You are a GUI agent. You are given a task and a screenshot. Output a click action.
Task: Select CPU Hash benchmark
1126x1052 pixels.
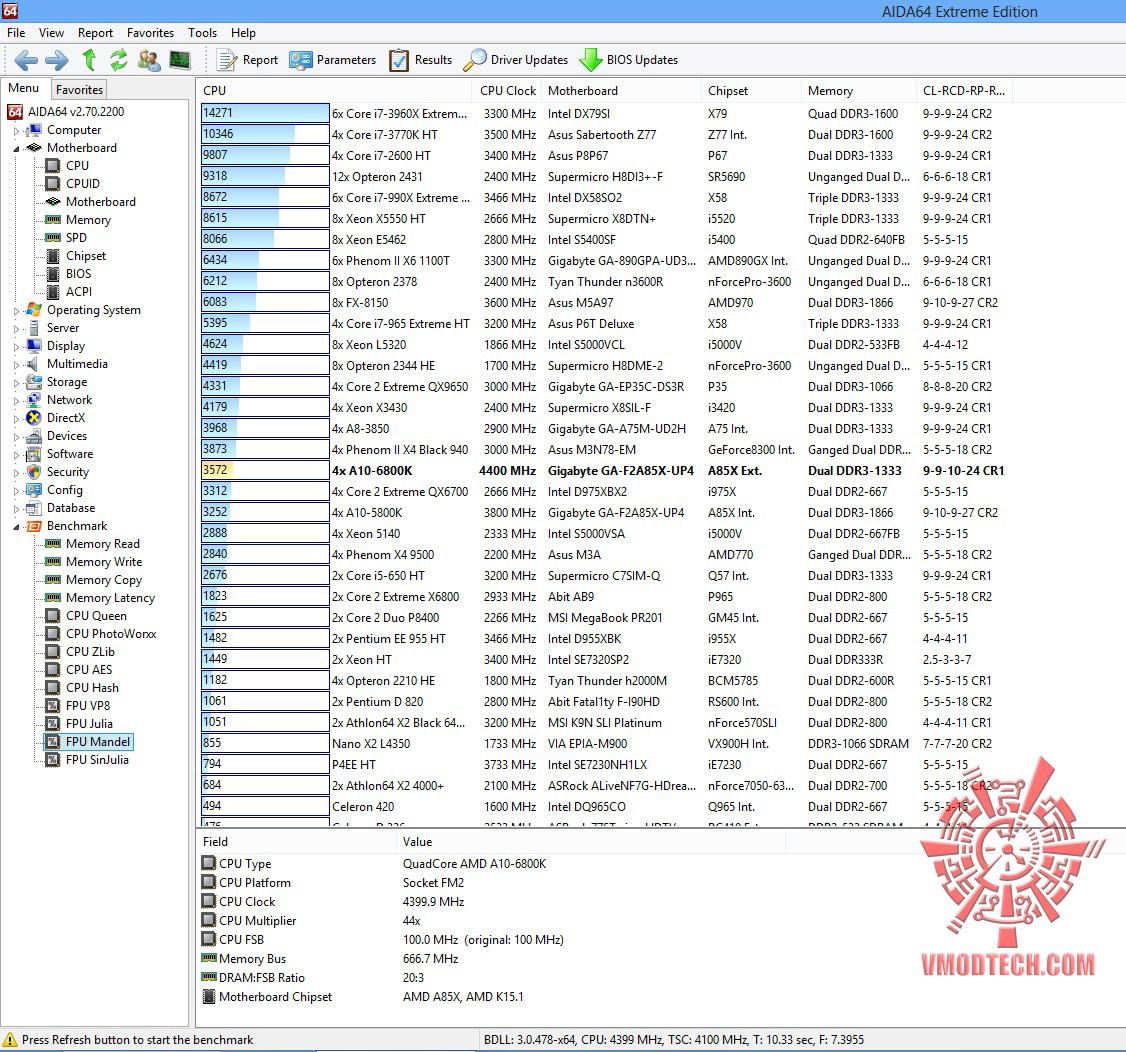[x=93, y=687]
